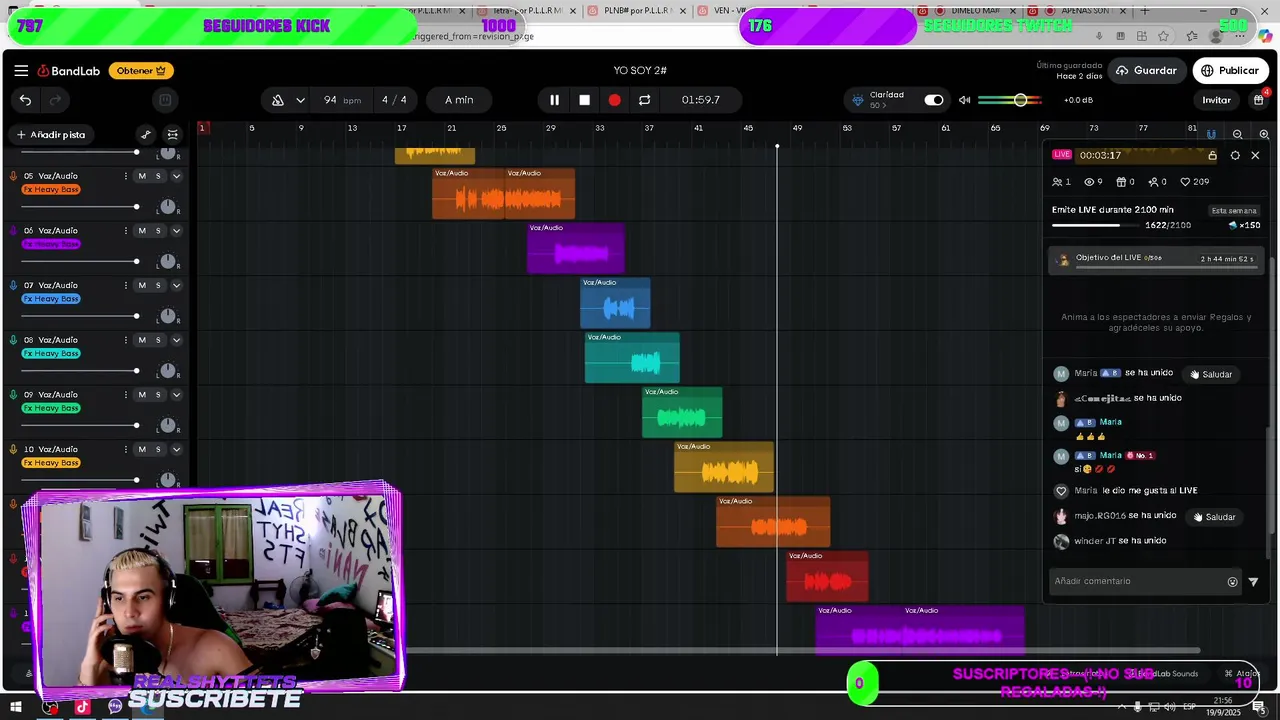Redo the last action
The height and width of the screenshot is (720, 1280).
pos(55,100)
